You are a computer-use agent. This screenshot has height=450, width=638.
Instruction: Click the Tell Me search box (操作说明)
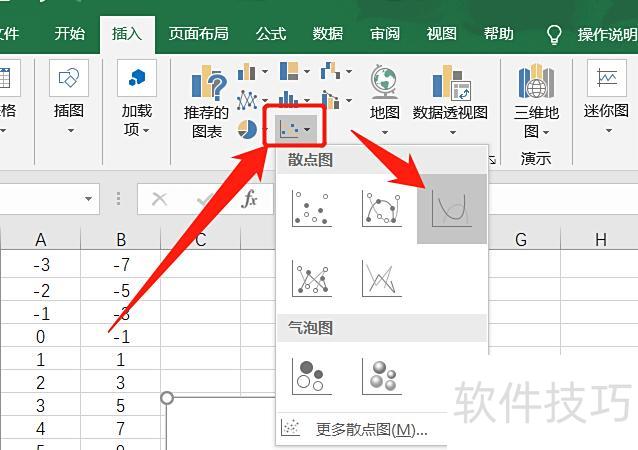607,34
